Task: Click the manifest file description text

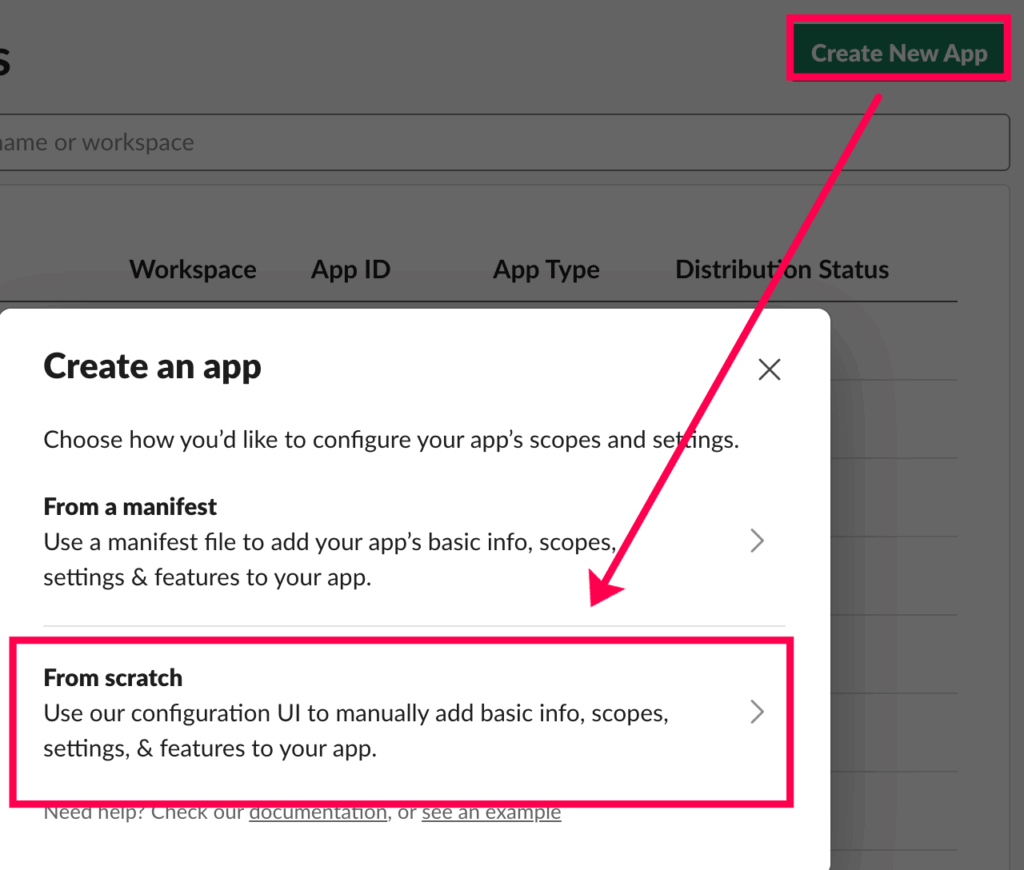Action: tap(330, 560)
